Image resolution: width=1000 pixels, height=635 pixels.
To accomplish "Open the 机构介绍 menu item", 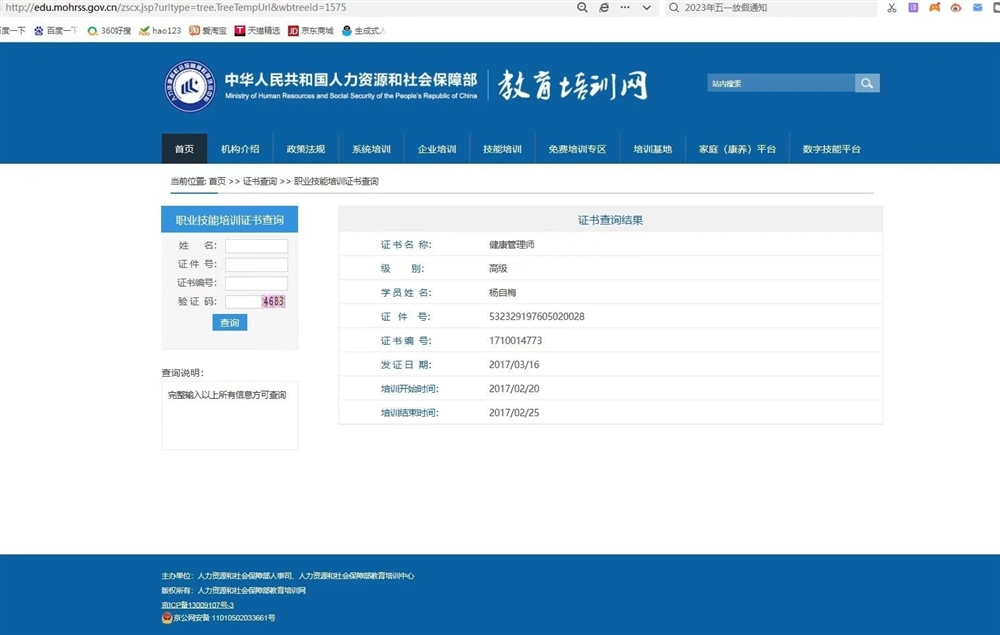I will coord(240,149).
